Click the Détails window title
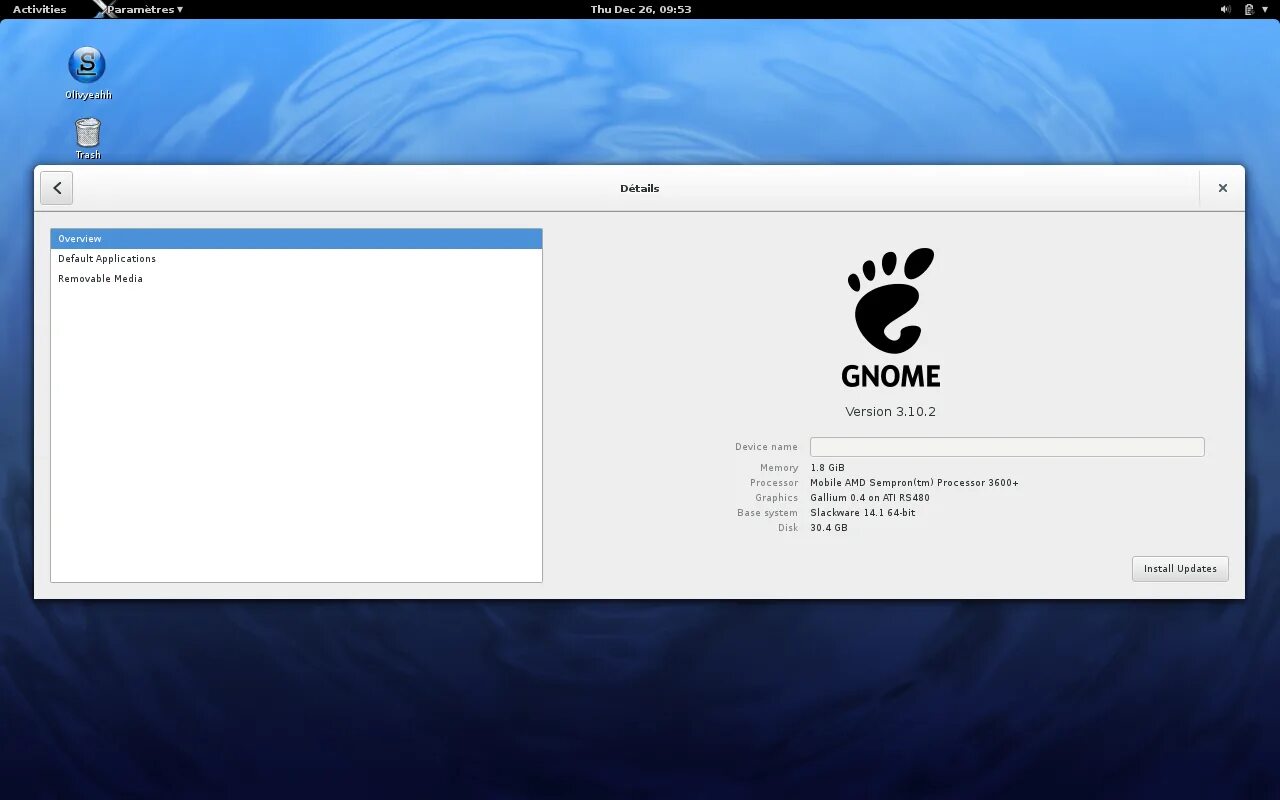 [x=640, y=188]
